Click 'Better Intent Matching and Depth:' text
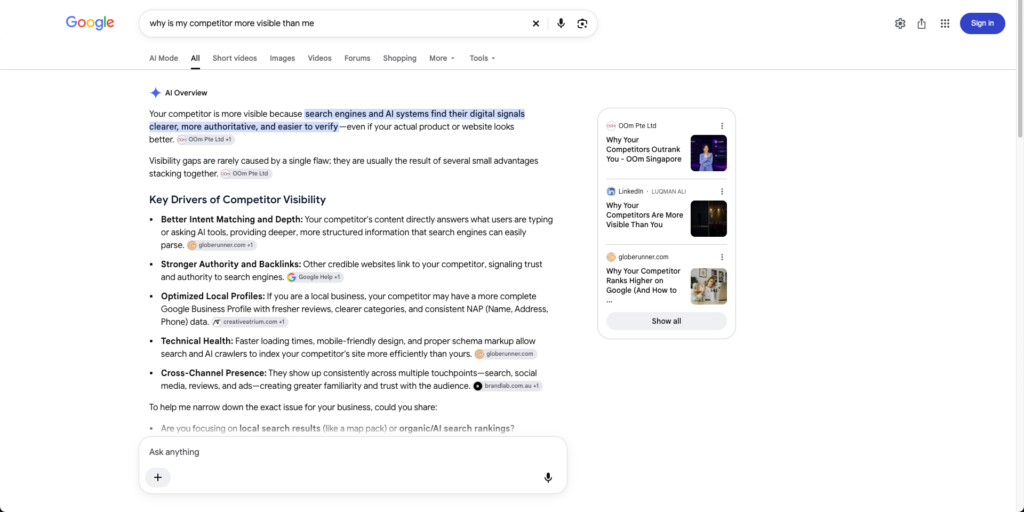This screenshot has width=1024, height=512. coord(232,219)
